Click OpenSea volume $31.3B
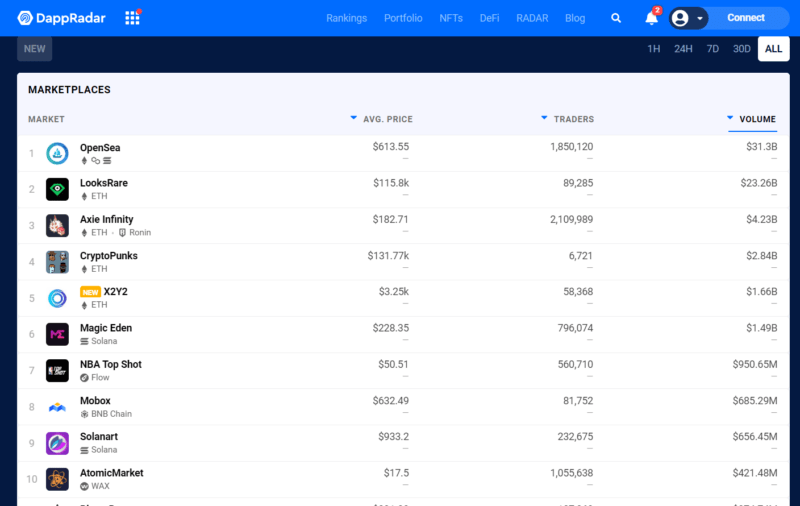Viewport: 800px width, 506px height. (x=762, y=147)
